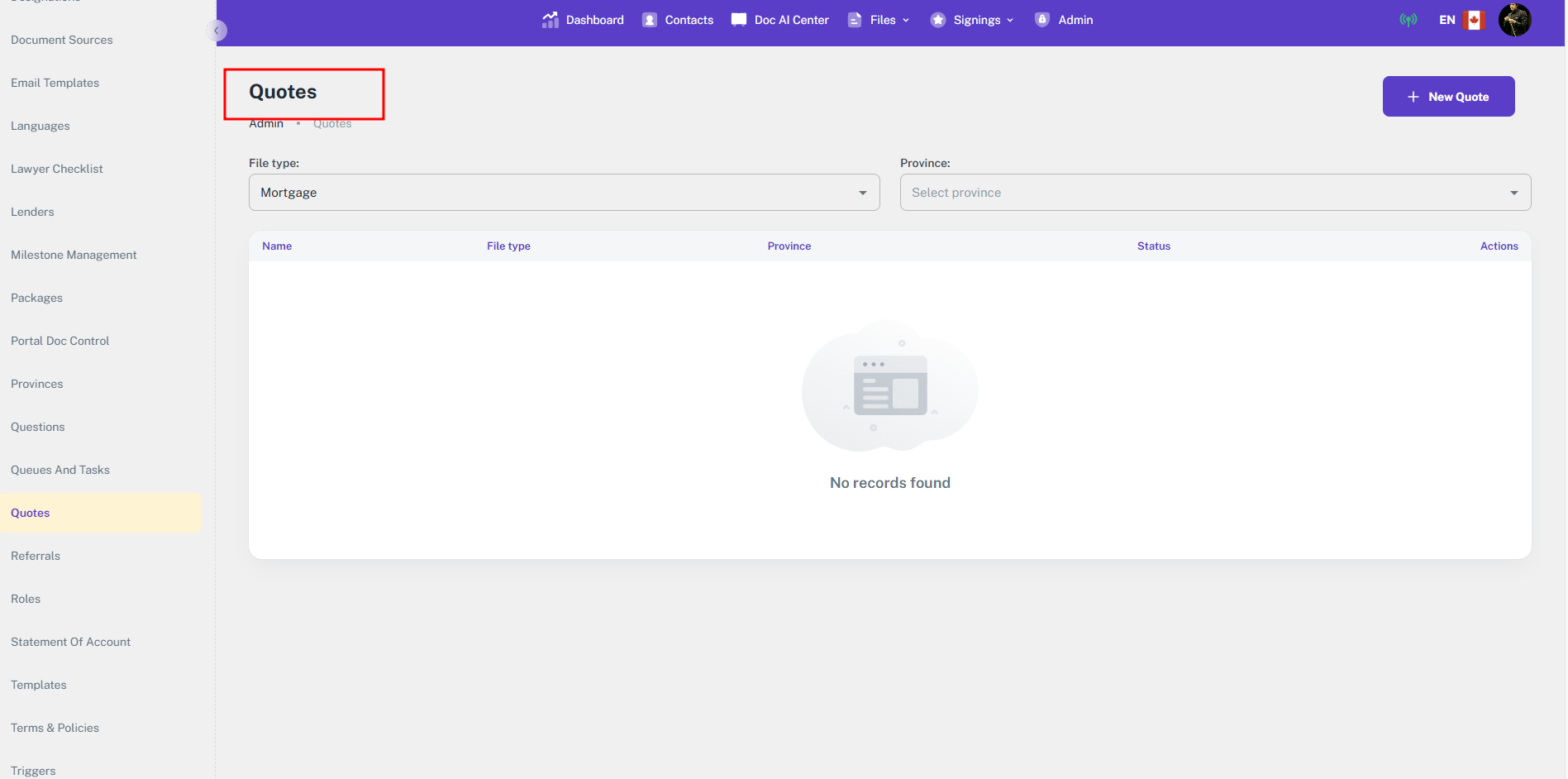The image size is (1568, 779).
Task: Open the Files menu
Action: (x=879, y=20)
